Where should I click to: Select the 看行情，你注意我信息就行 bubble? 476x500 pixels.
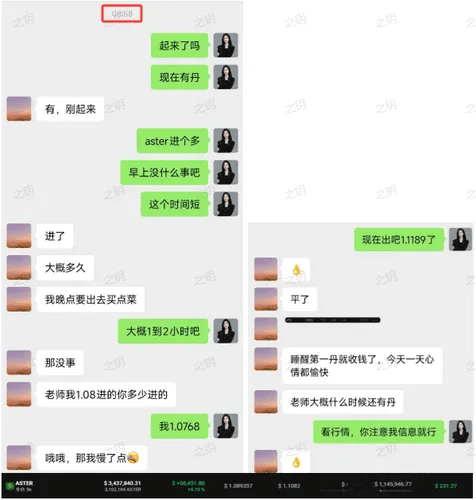pyautogui.click(x=378, y=432)
